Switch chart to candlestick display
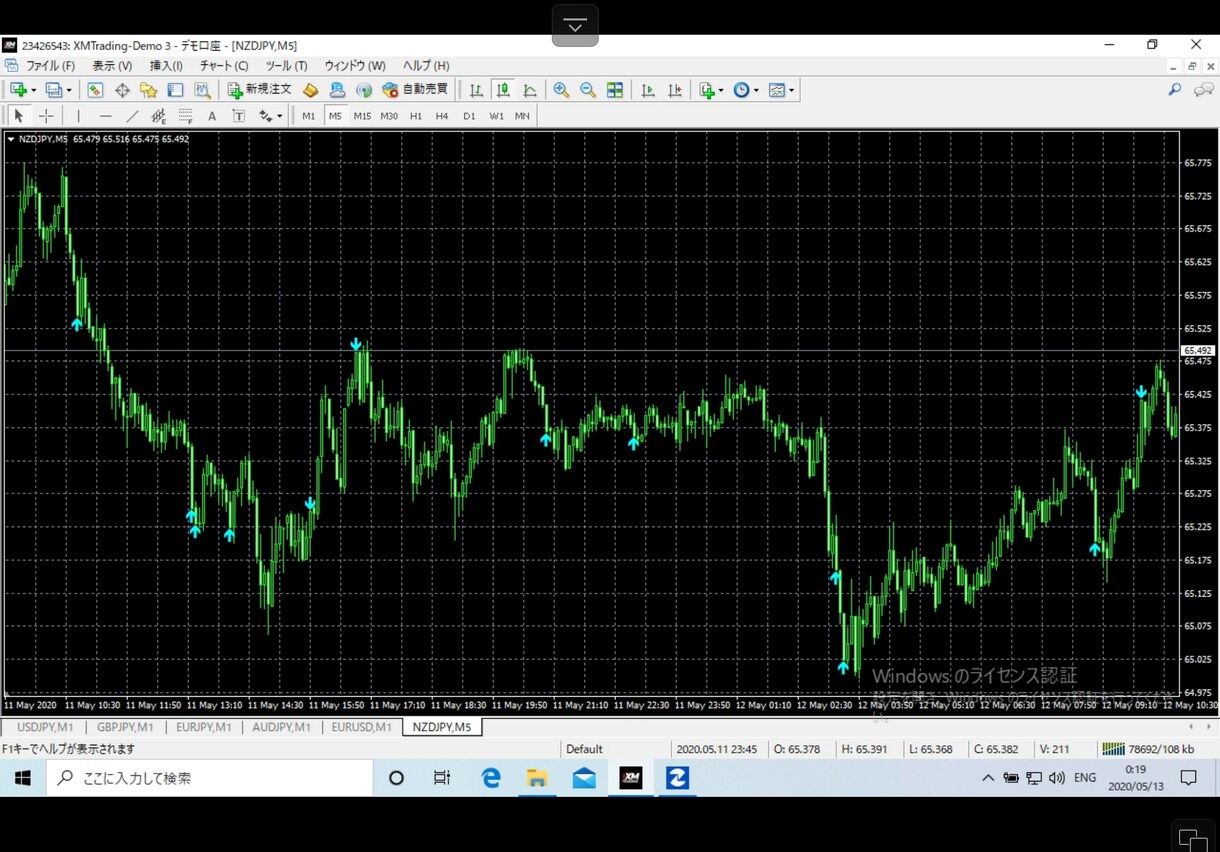1220x852 pixels. coord(503,90)
